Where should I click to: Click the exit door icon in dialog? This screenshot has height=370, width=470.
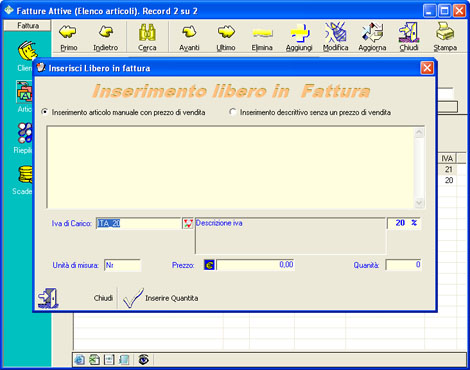[47, 298]
